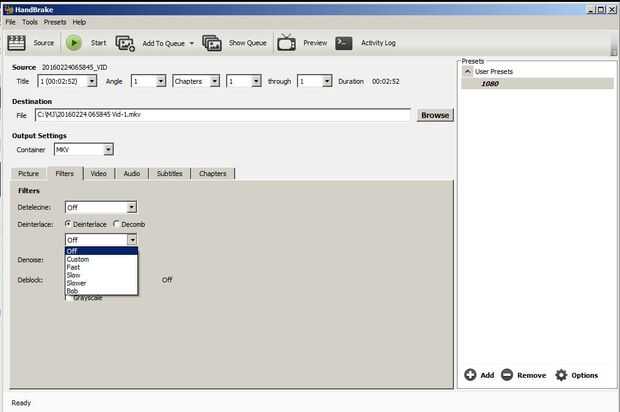This screenshot has height=412, width=620.
Task: Open the Add To Queue dropdown arrow
Action: click(192, 43)
